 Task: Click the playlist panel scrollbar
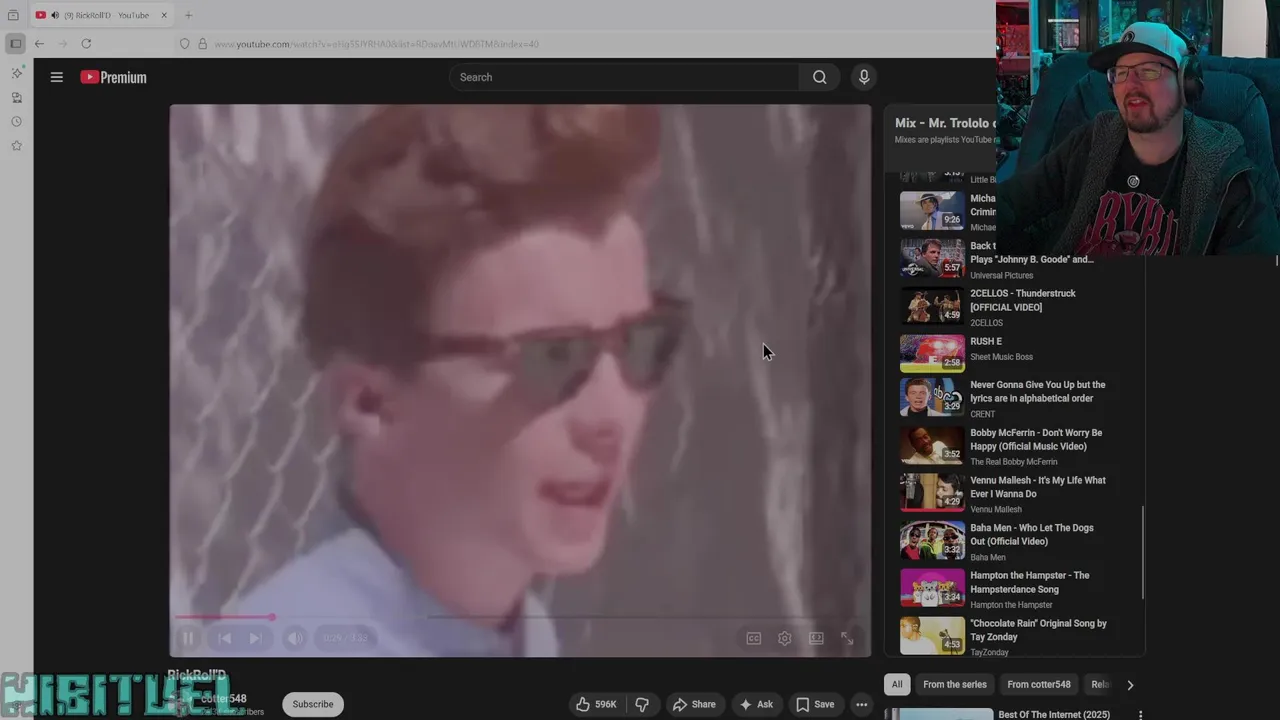coord(1143,552)
